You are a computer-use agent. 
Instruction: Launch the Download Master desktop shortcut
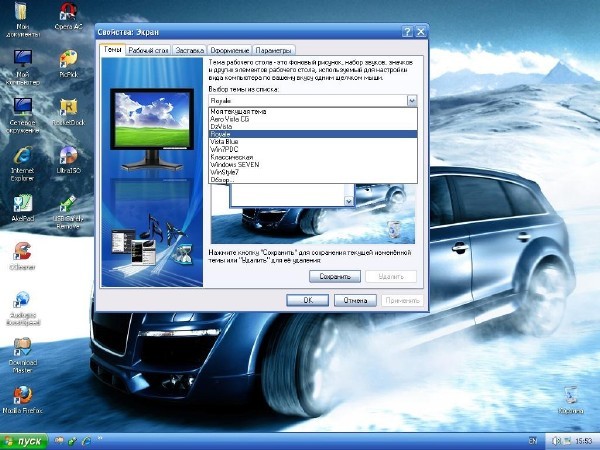click(x=23, y=355)
